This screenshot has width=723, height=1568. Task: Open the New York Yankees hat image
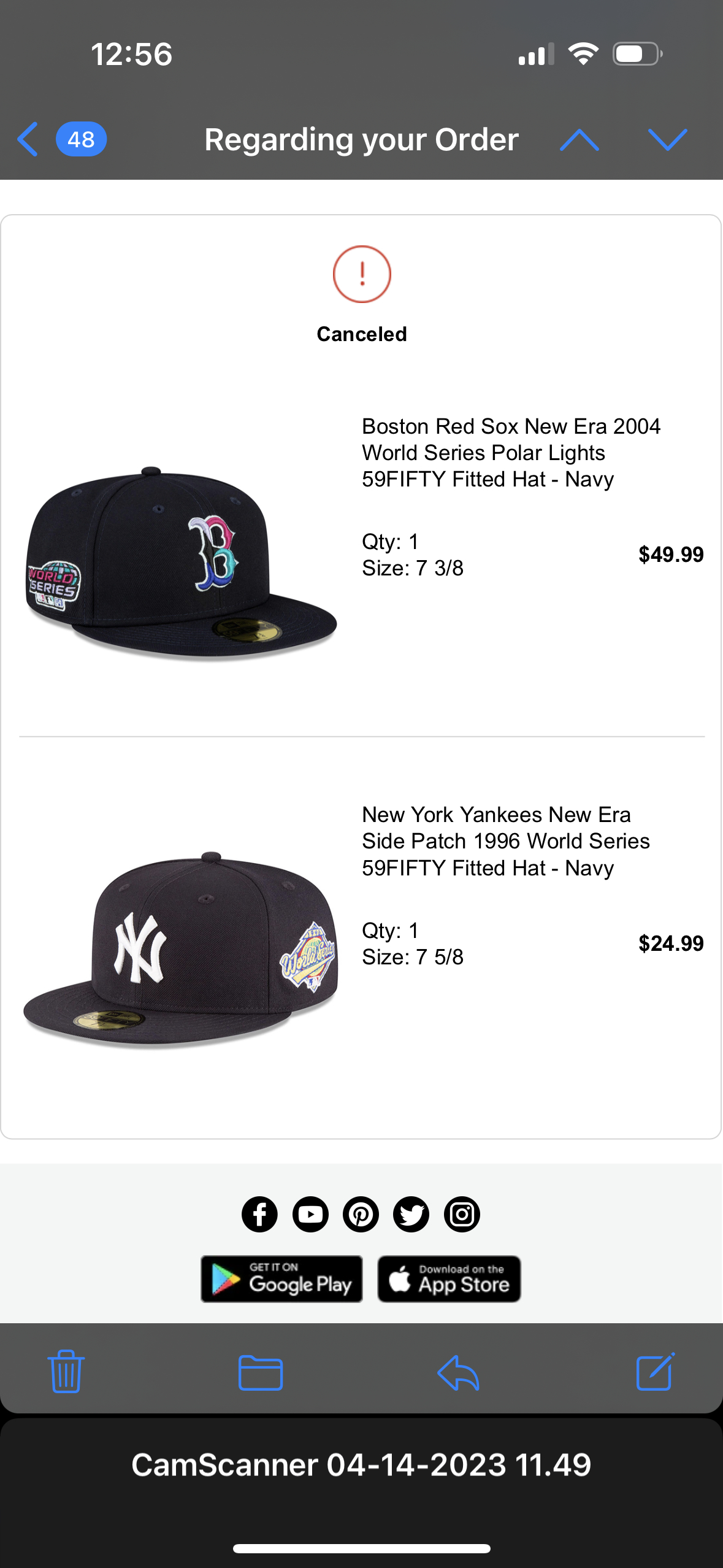click(x=181, y=948)
